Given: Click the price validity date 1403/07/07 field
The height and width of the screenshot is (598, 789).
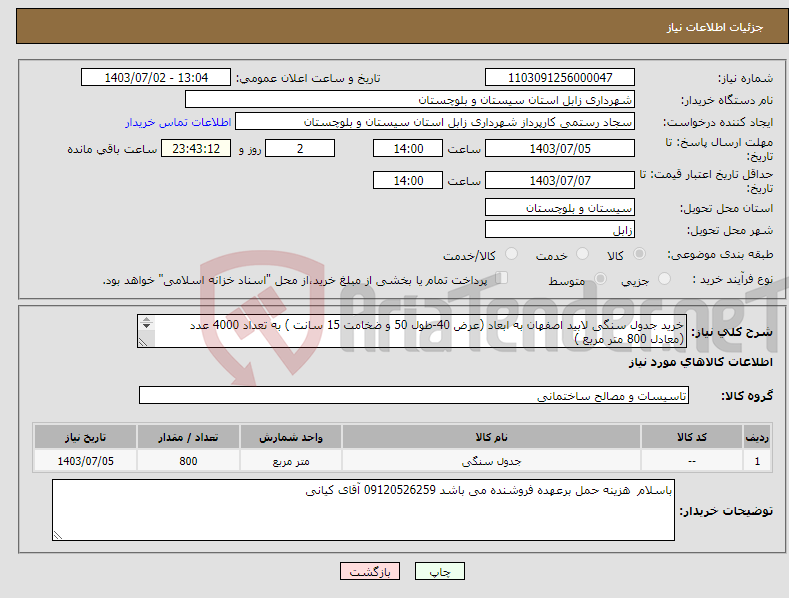Looking at the screenshot, I should pos(560,180).
